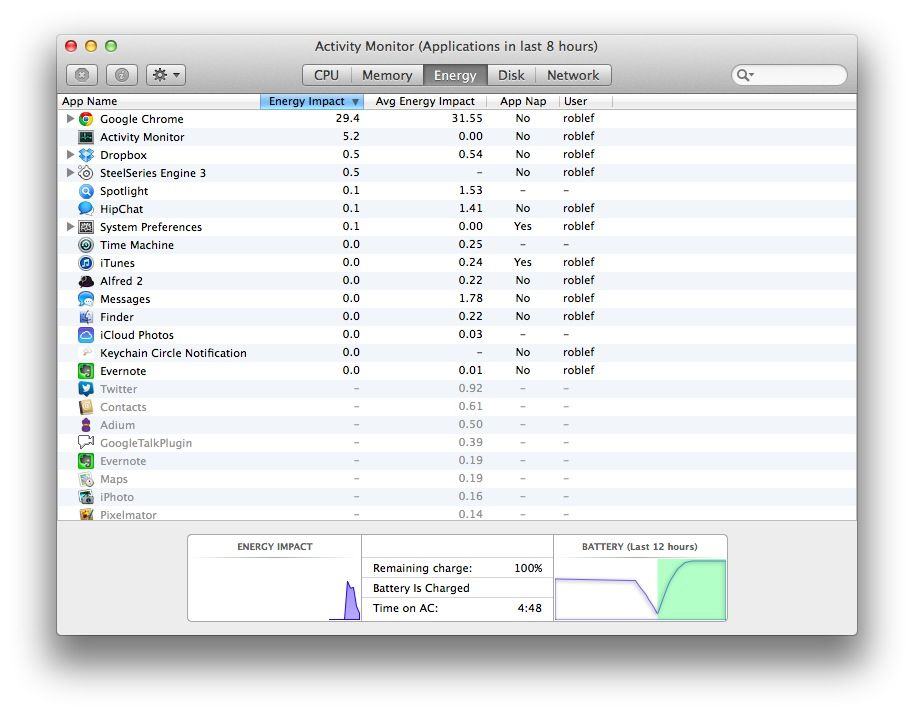Click the Dropbox icon in the list

click(88, 155)
